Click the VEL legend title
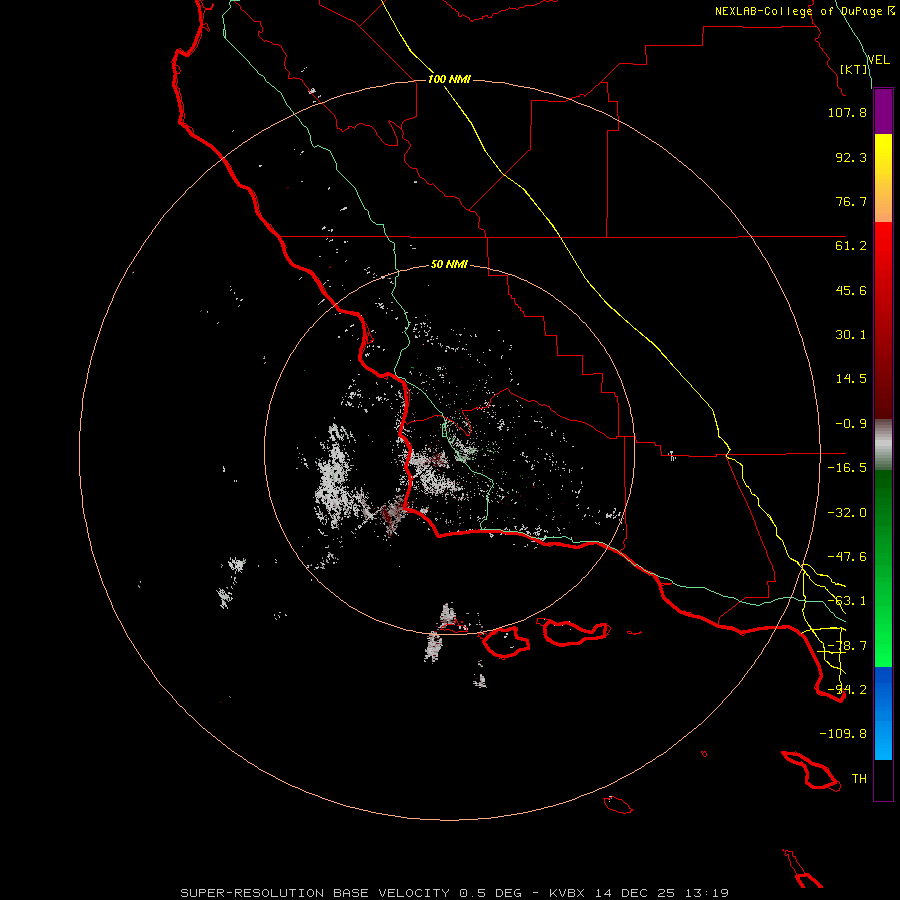Viewport: 900px width, 900px height. click(878, 60)
